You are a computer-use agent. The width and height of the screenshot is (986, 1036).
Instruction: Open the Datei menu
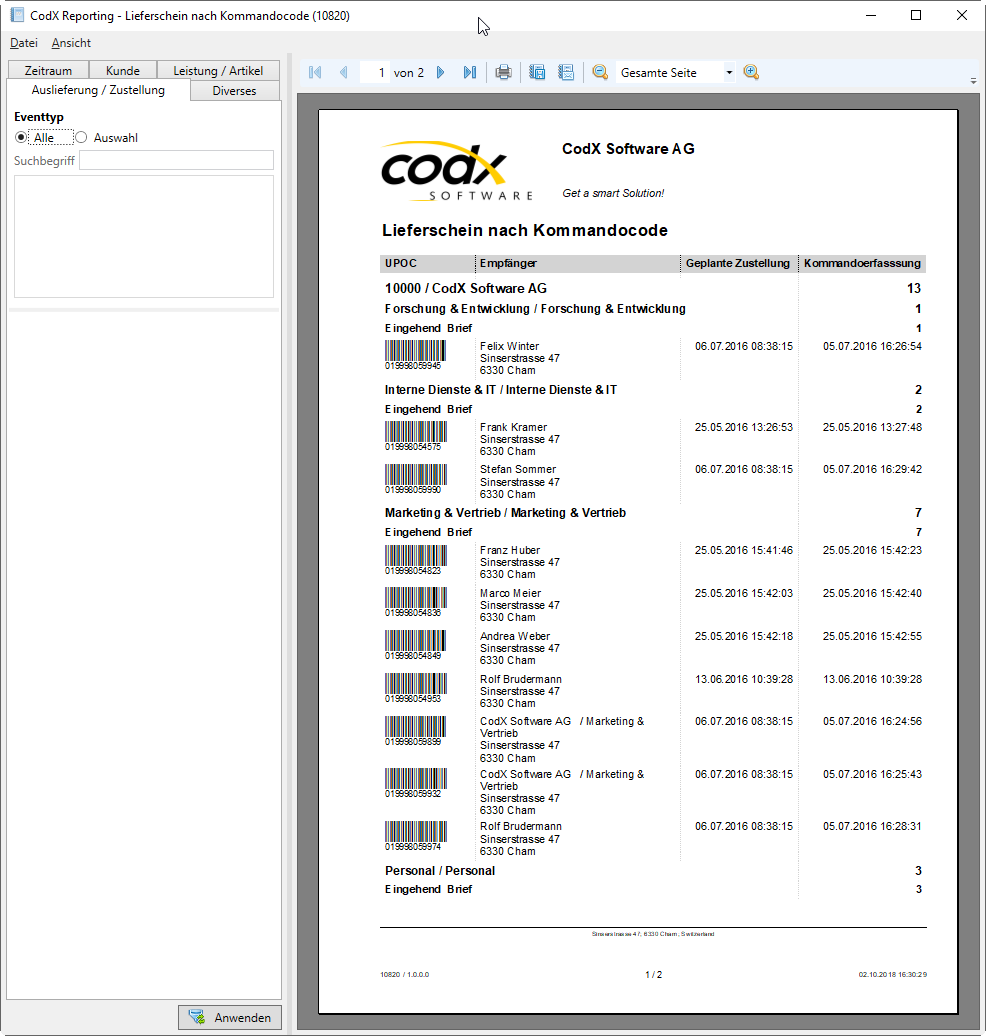[24, 43]
